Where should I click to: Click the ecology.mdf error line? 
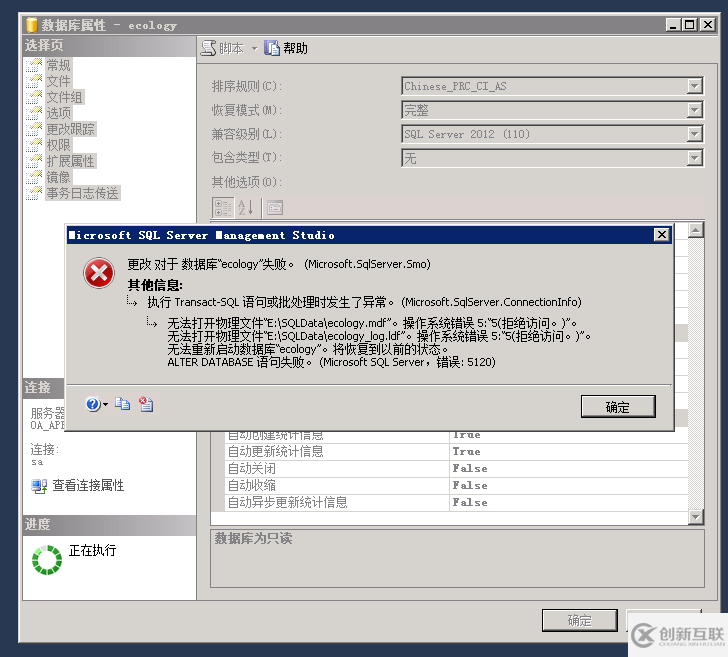tap(372, 323)
